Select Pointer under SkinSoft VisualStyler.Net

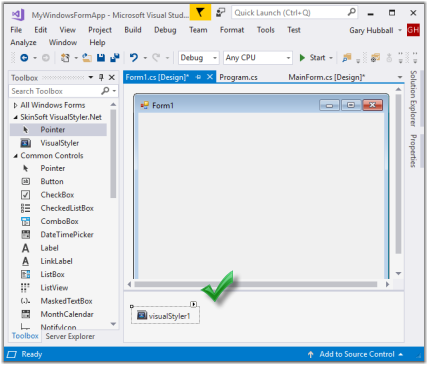(x=58, y=130)
